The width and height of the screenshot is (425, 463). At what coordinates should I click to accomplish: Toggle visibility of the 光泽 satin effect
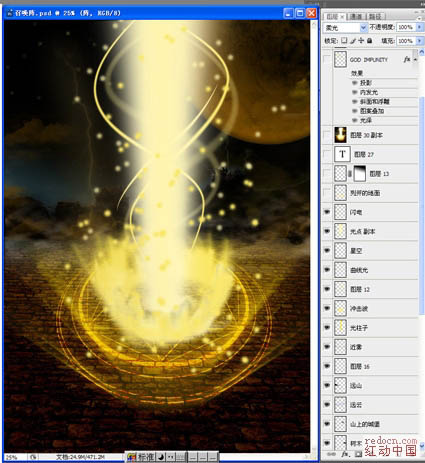355,120
